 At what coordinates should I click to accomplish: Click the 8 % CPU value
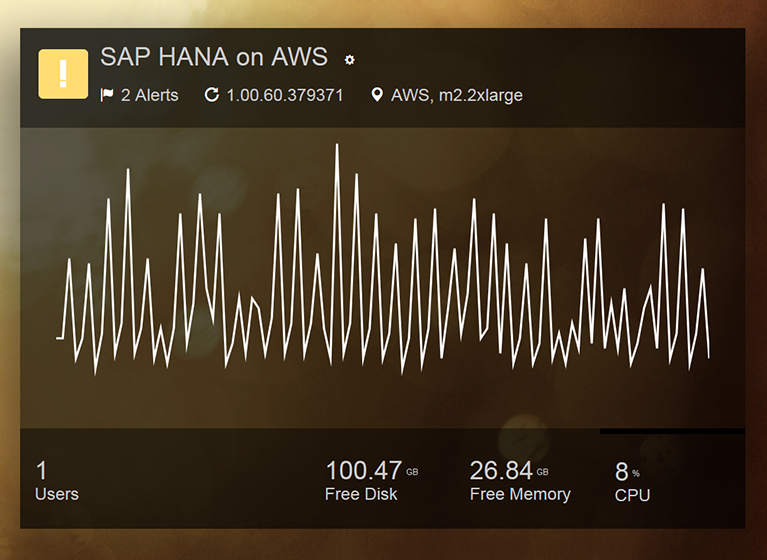coord(623,471)
